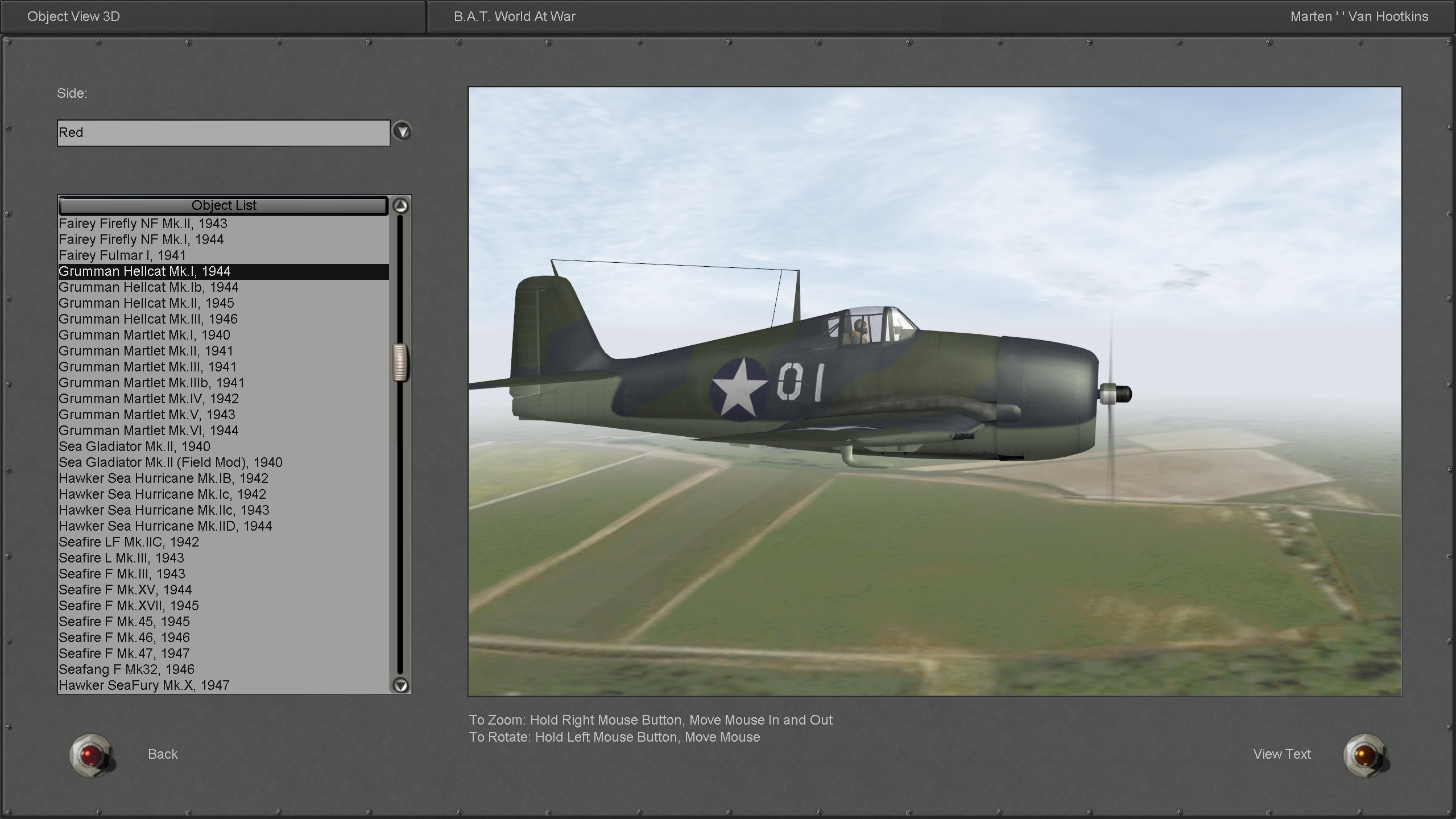Select Grumman Hellcat Mk.Ib, 1944
The height and width of the screenshot is (819, 1456).
pos(148,287)
